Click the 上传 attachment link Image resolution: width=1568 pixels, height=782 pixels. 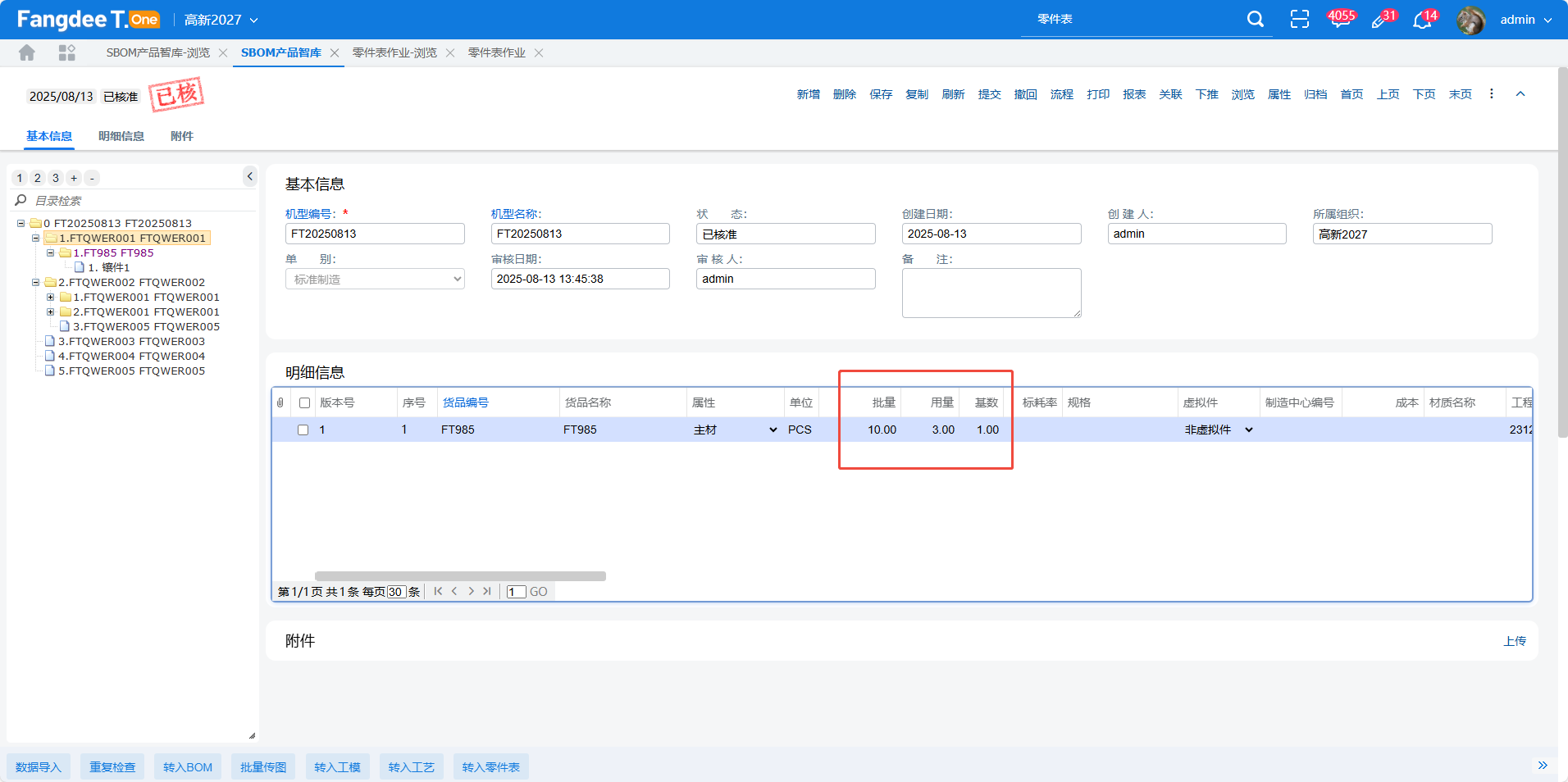pos(1514,641)
